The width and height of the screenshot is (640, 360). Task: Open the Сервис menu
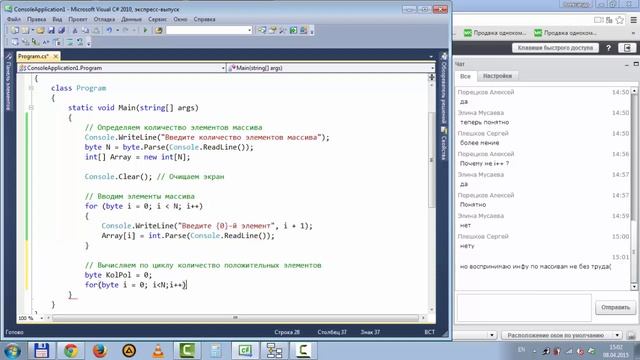click(158, 19)
